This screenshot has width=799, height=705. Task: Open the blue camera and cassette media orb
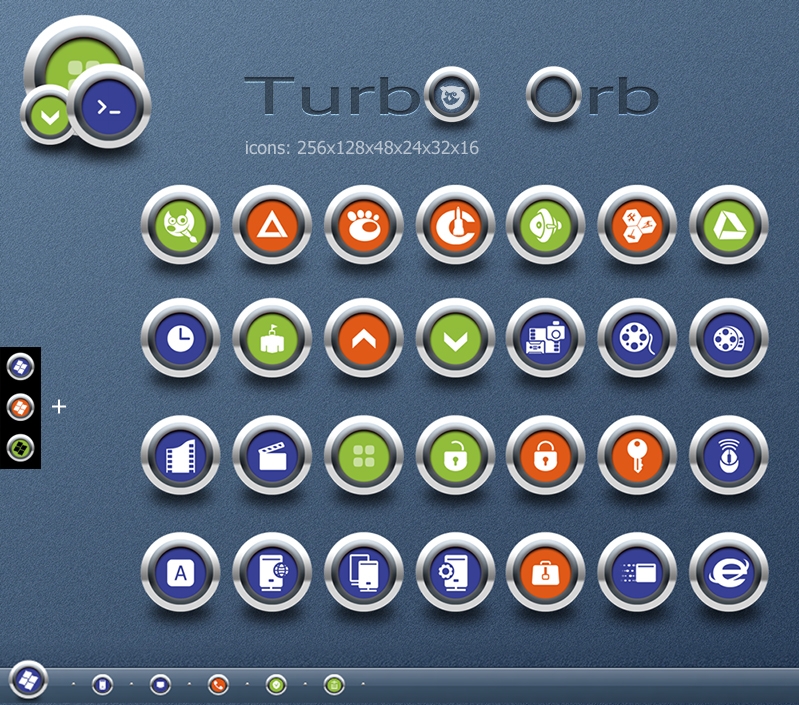pos(545,338)
